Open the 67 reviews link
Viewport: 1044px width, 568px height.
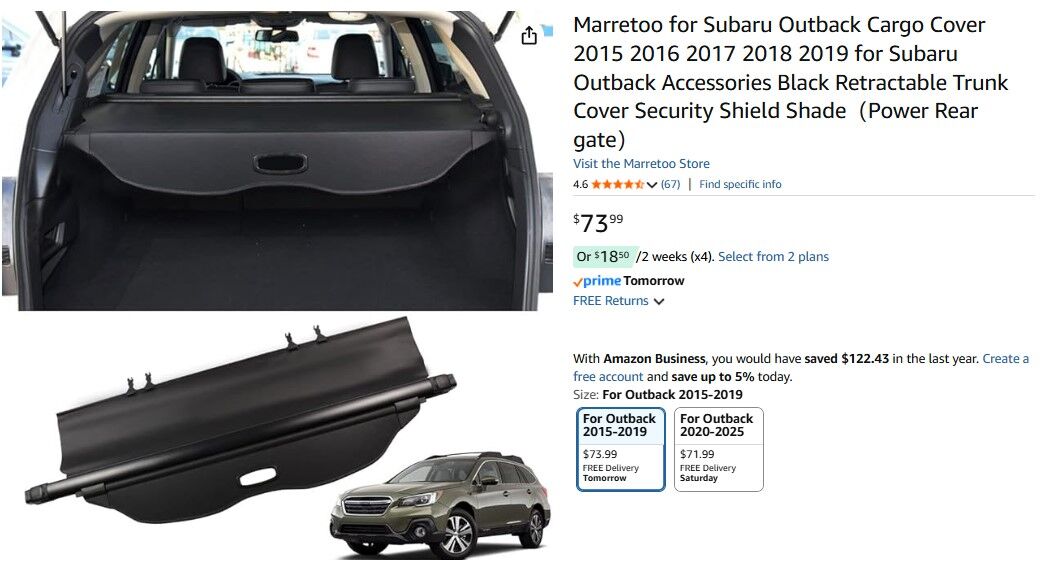pos(670,184)
